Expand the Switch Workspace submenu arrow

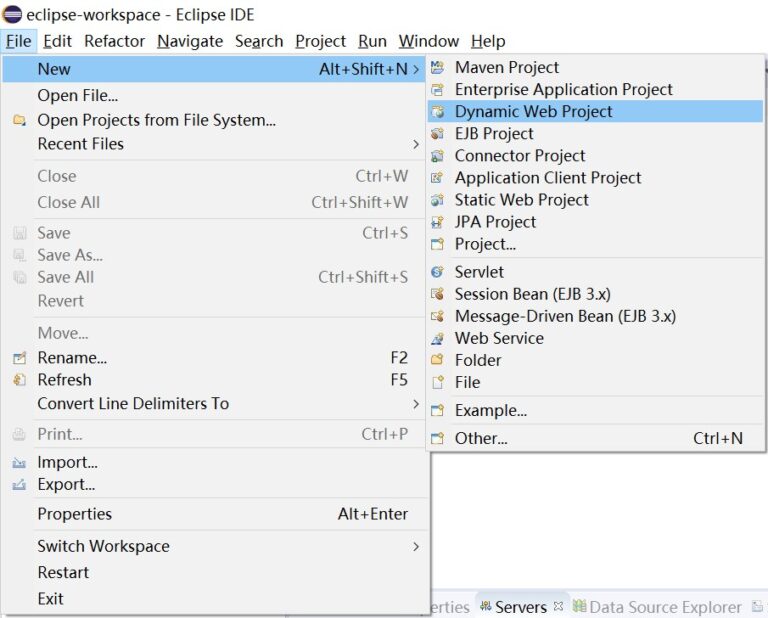pos(416,547)
